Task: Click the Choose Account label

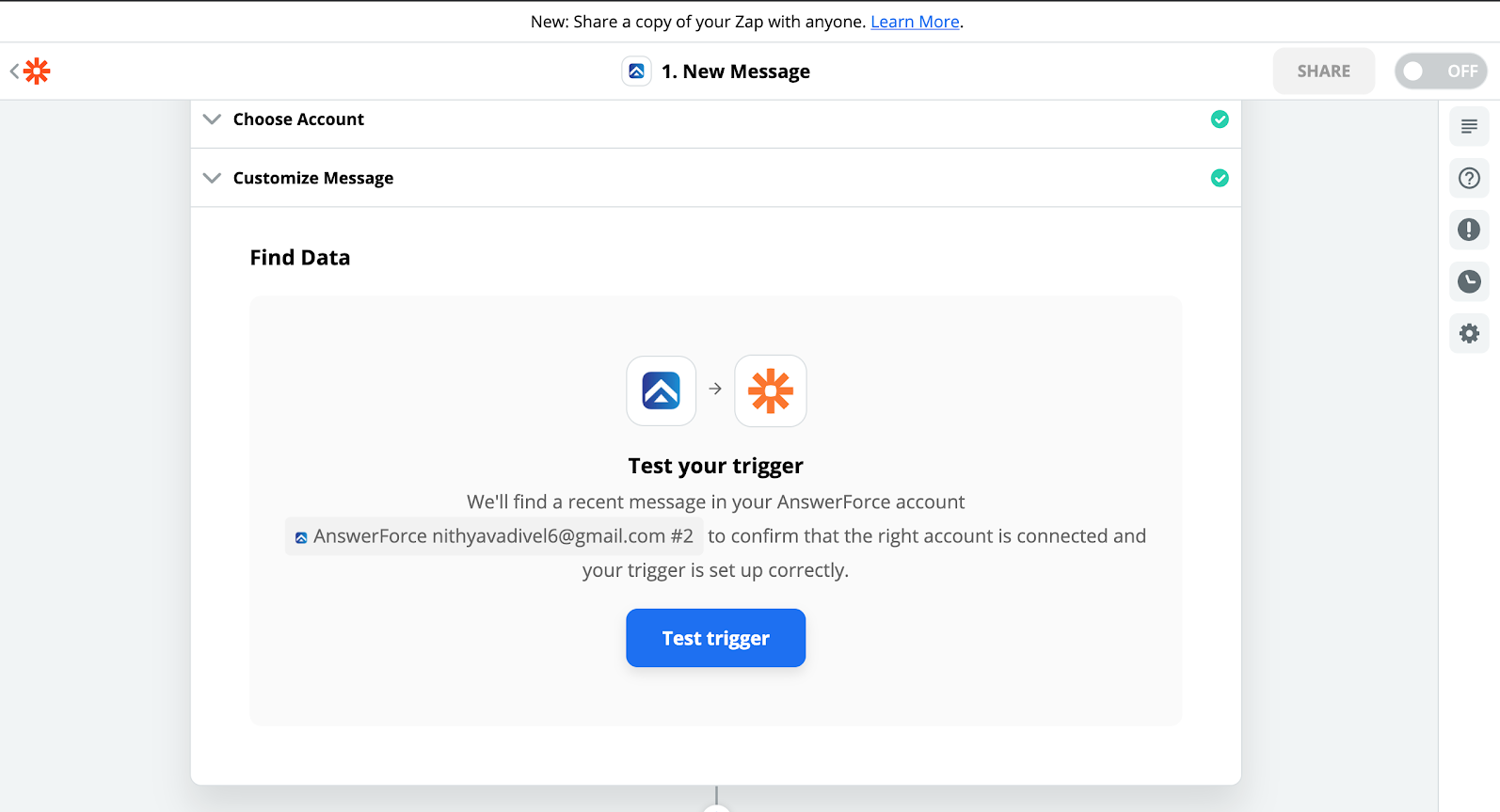Action: 298,119
